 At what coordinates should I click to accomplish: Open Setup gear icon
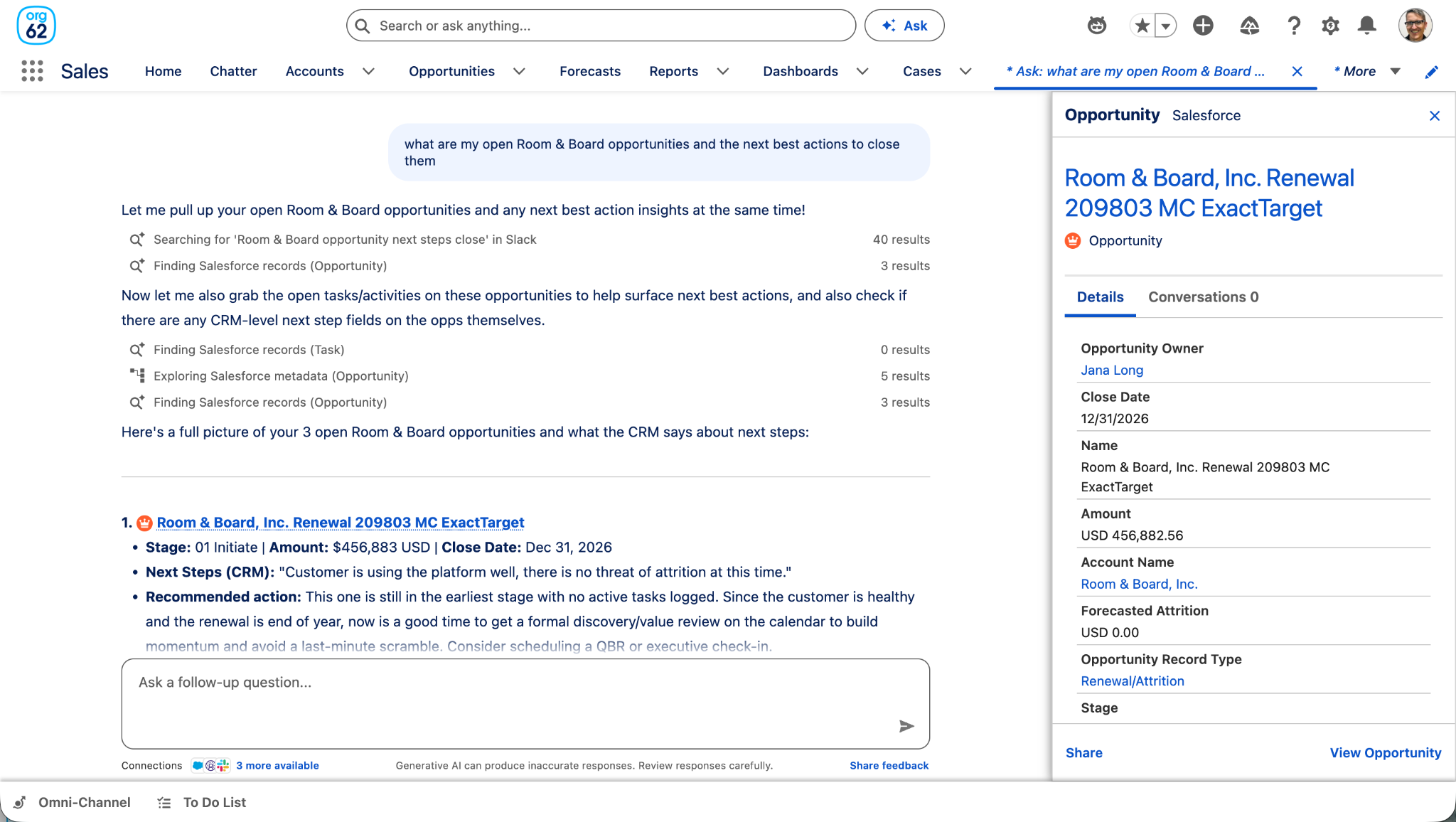click(x=1330, y=26)
